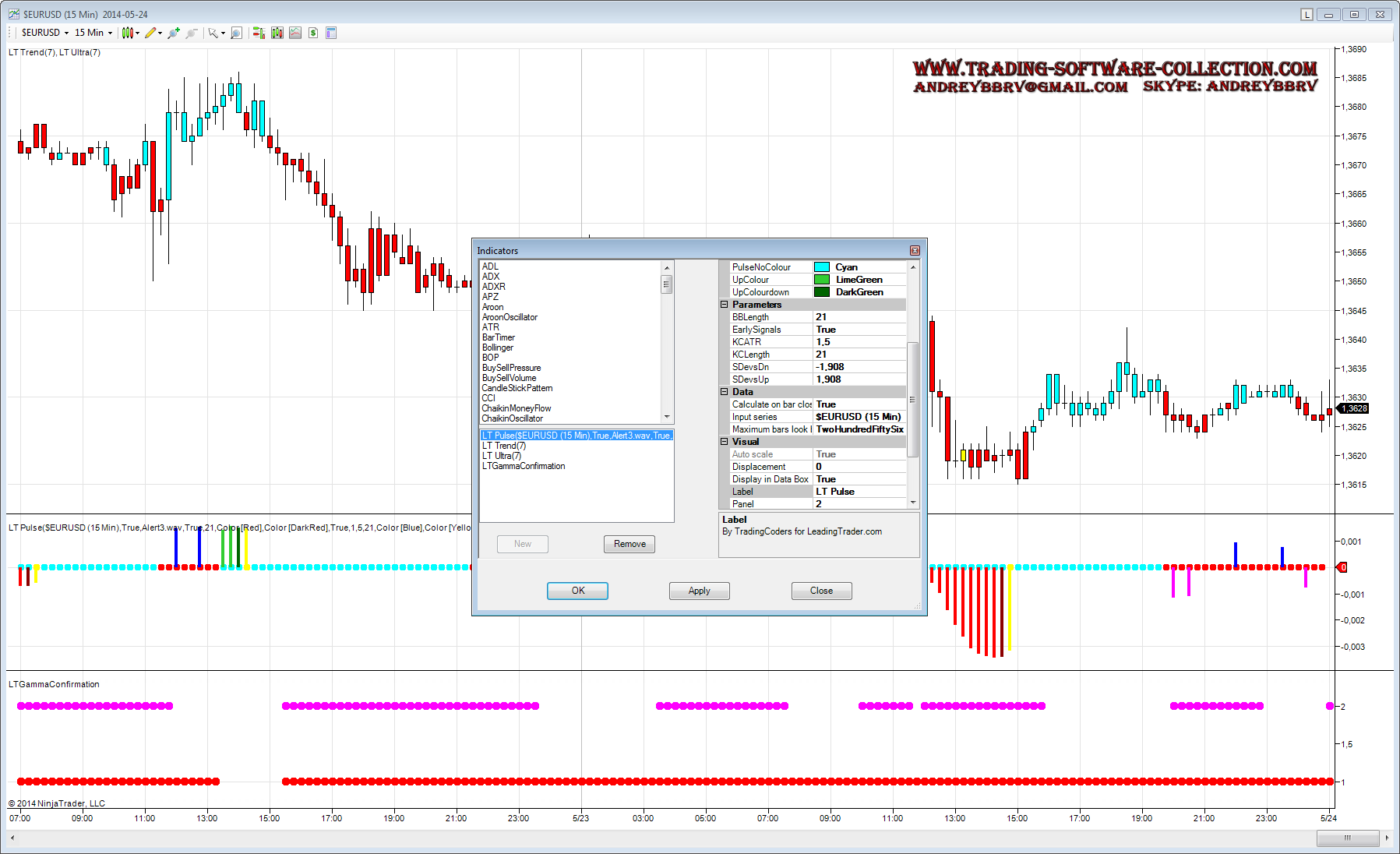Open the indicators line-chart icon
1400x854 pixels.
pos(295,33)
